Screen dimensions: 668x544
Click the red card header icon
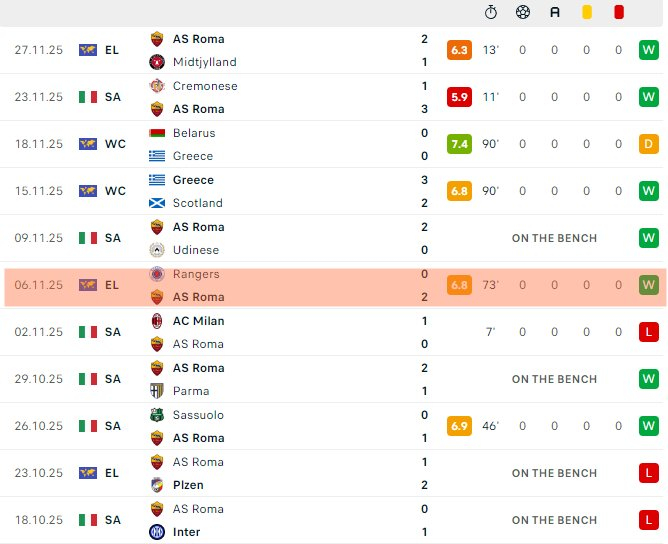(x=619, y=12)
